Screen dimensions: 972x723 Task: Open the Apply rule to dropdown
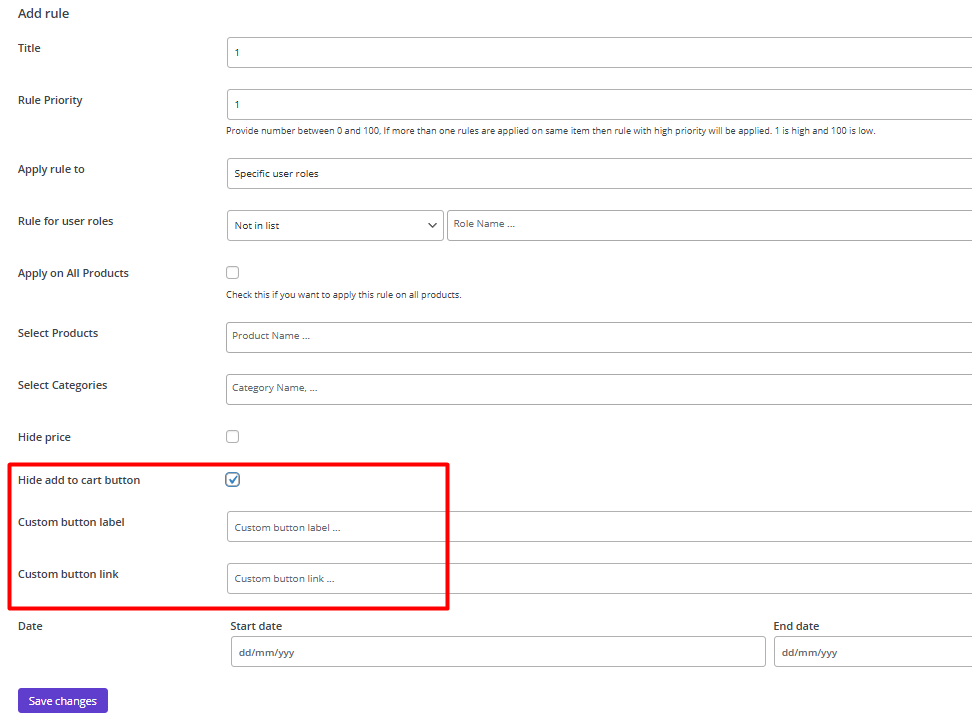599,174
